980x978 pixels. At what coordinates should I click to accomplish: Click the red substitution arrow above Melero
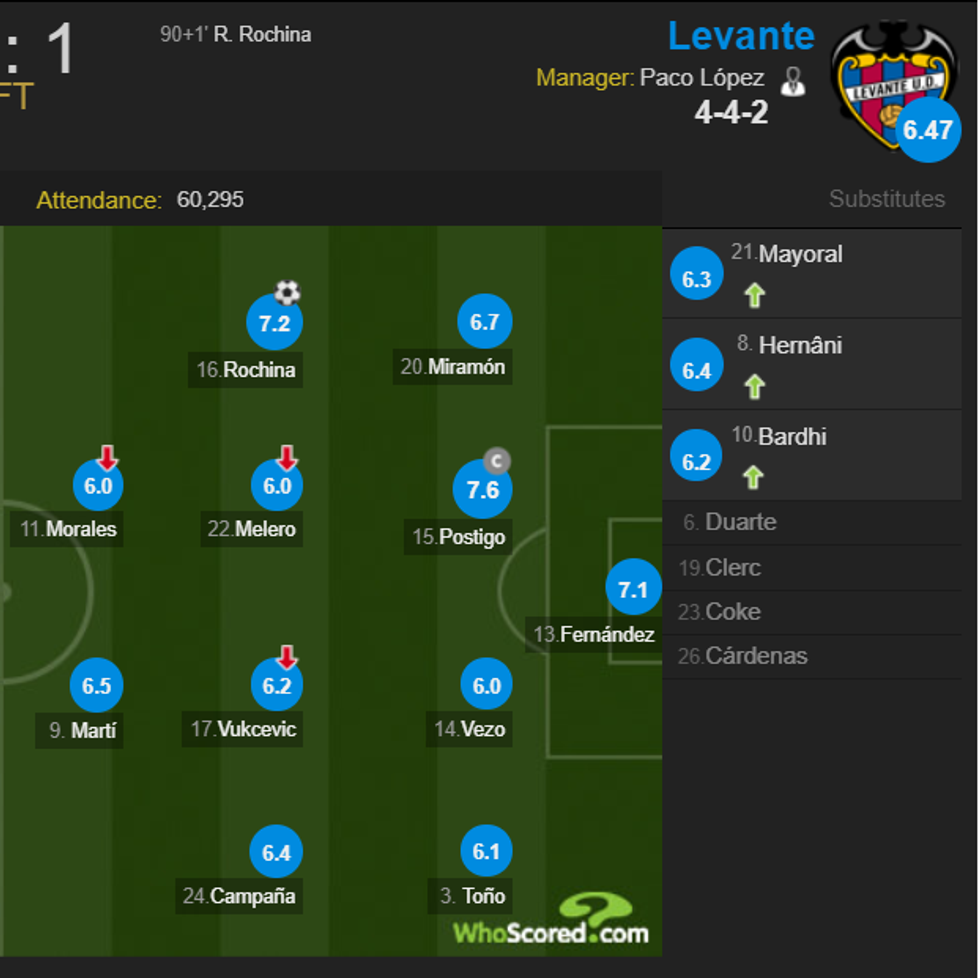289,455
